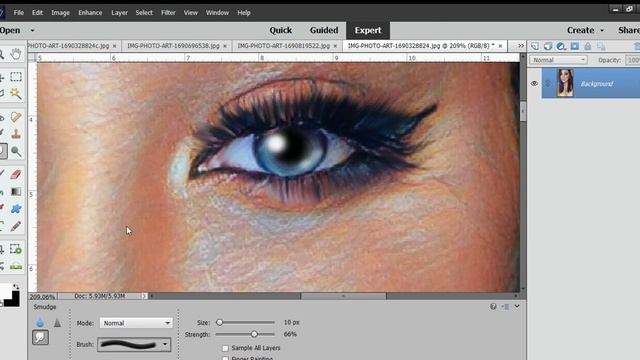Open the Mode dropdown in Smudge options
640x360 pixels.
[x=136, y=323]
